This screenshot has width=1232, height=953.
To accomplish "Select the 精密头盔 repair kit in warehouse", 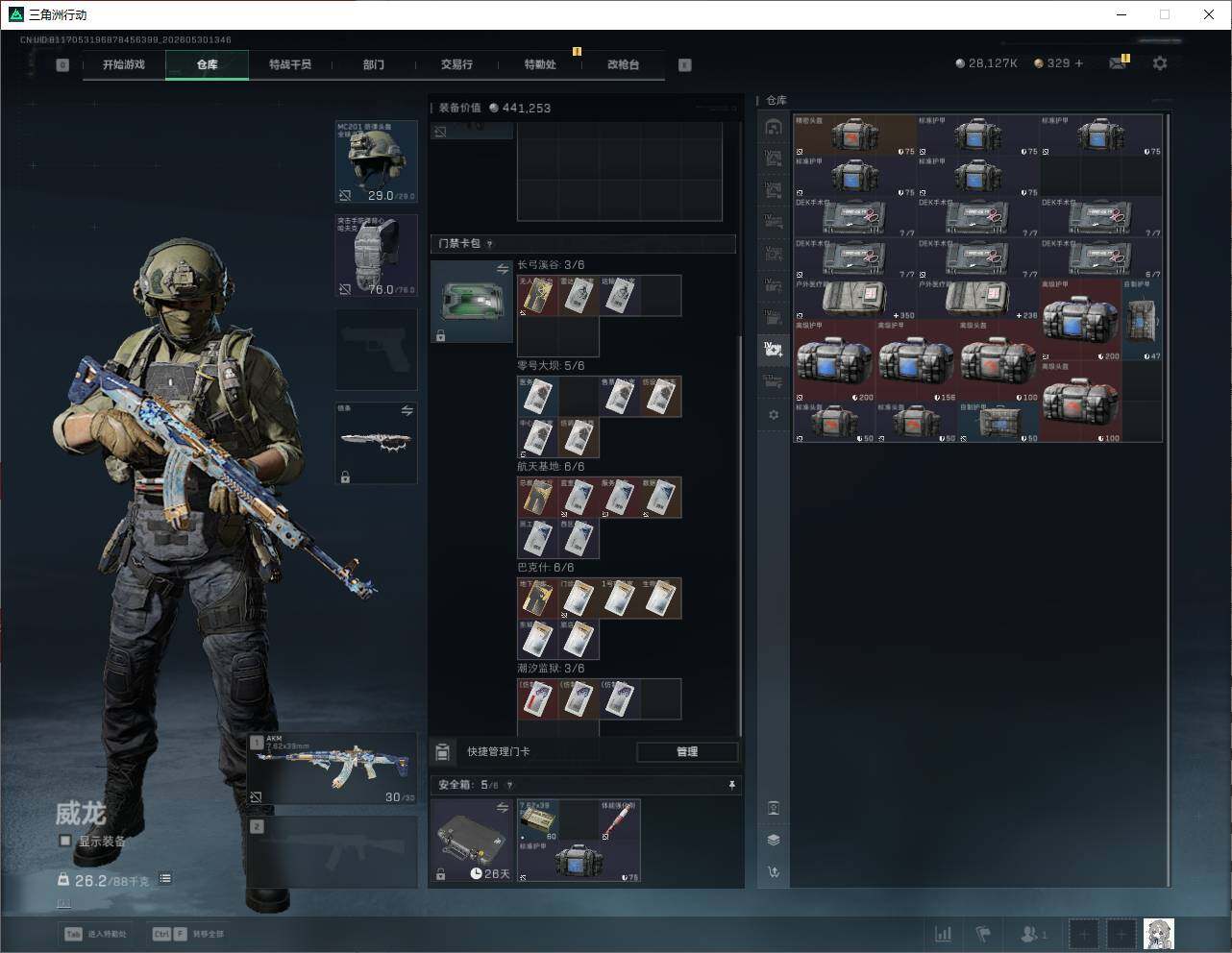I will click(855, 135).
